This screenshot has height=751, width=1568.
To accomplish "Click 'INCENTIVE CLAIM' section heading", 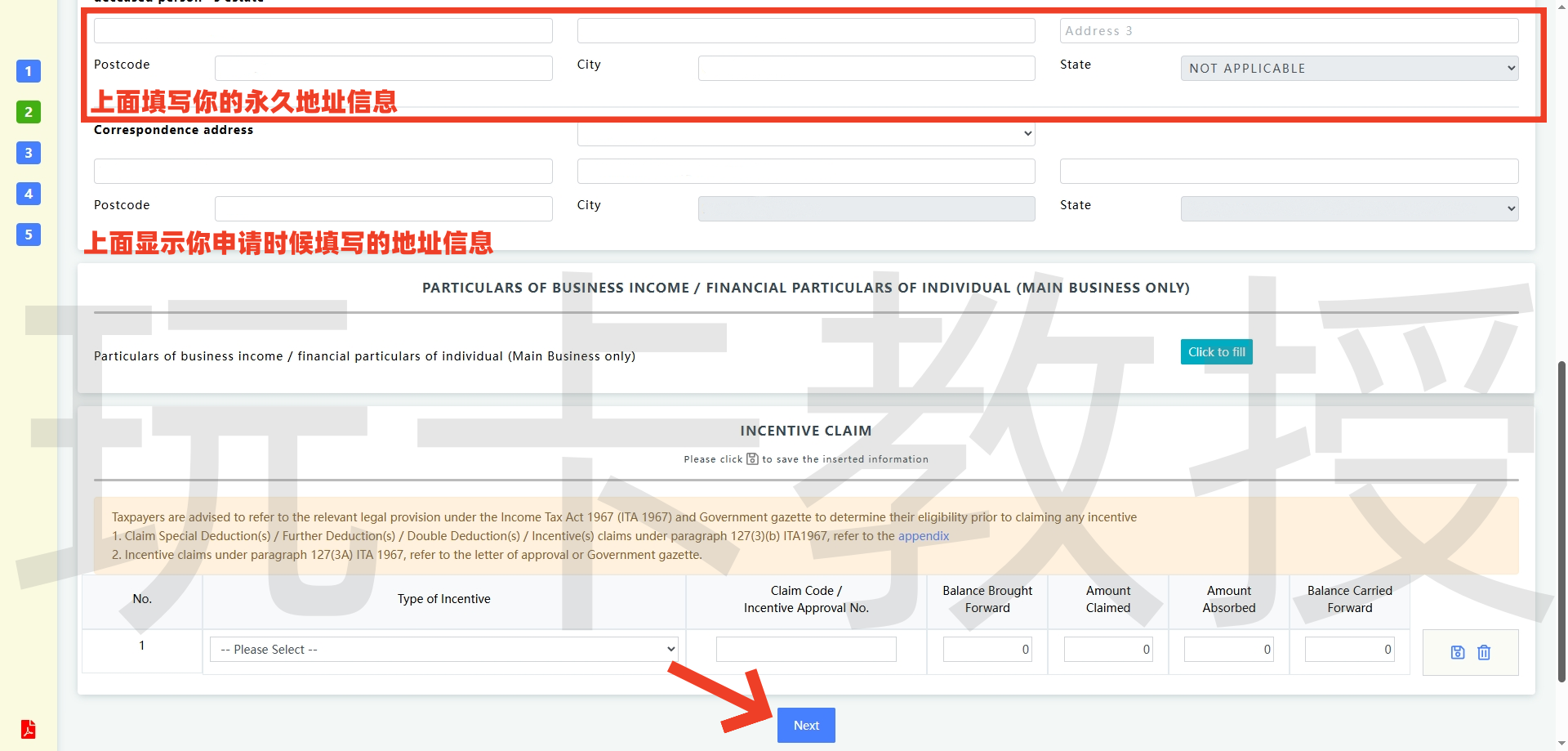I will pyautogui.click(x=806, y=431).
